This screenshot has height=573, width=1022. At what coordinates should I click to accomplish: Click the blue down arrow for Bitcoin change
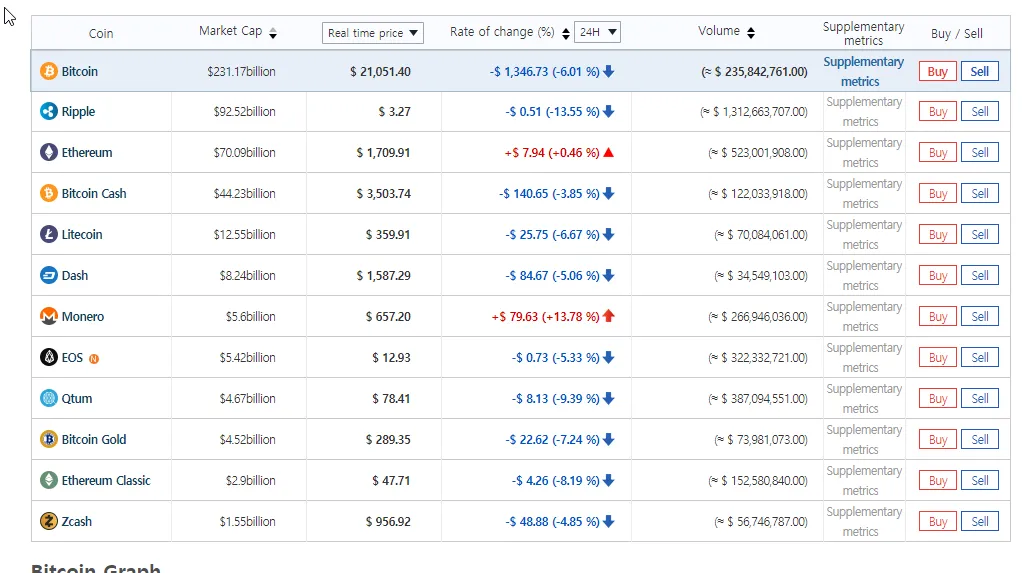tap(609, 71)
